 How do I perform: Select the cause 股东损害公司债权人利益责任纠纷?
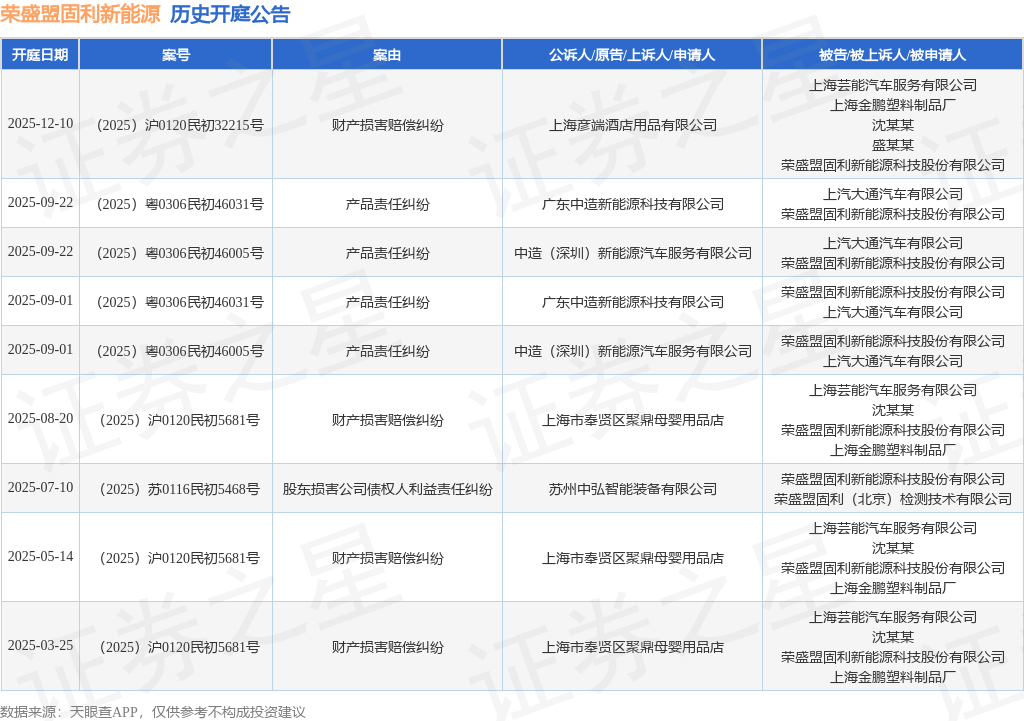[387, 489]
